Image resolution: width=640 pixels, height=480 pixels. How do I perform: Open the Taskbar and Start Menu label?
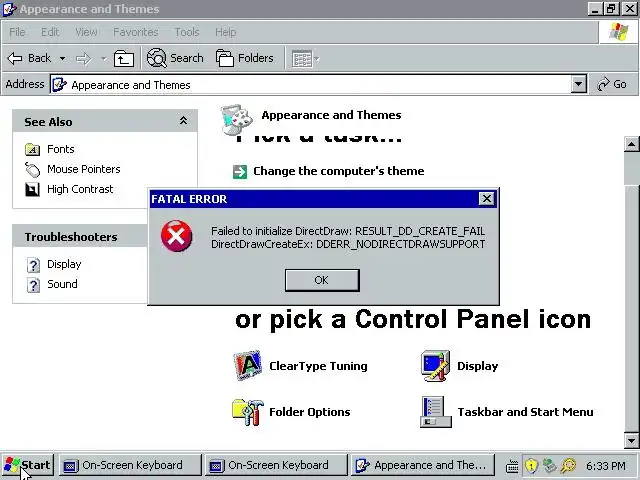tap(525, 412)
